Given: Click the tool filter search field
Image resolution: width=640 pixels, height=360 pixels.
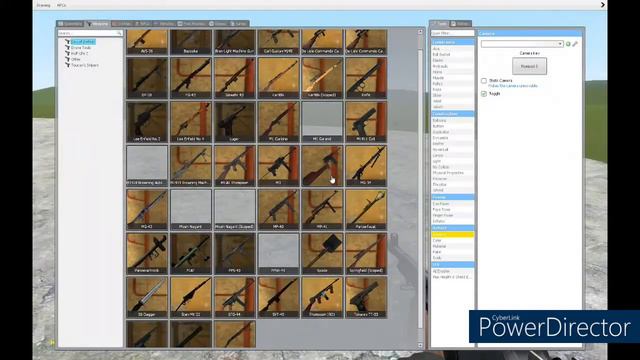Looking at the screenshot, I should pos(453,33).
